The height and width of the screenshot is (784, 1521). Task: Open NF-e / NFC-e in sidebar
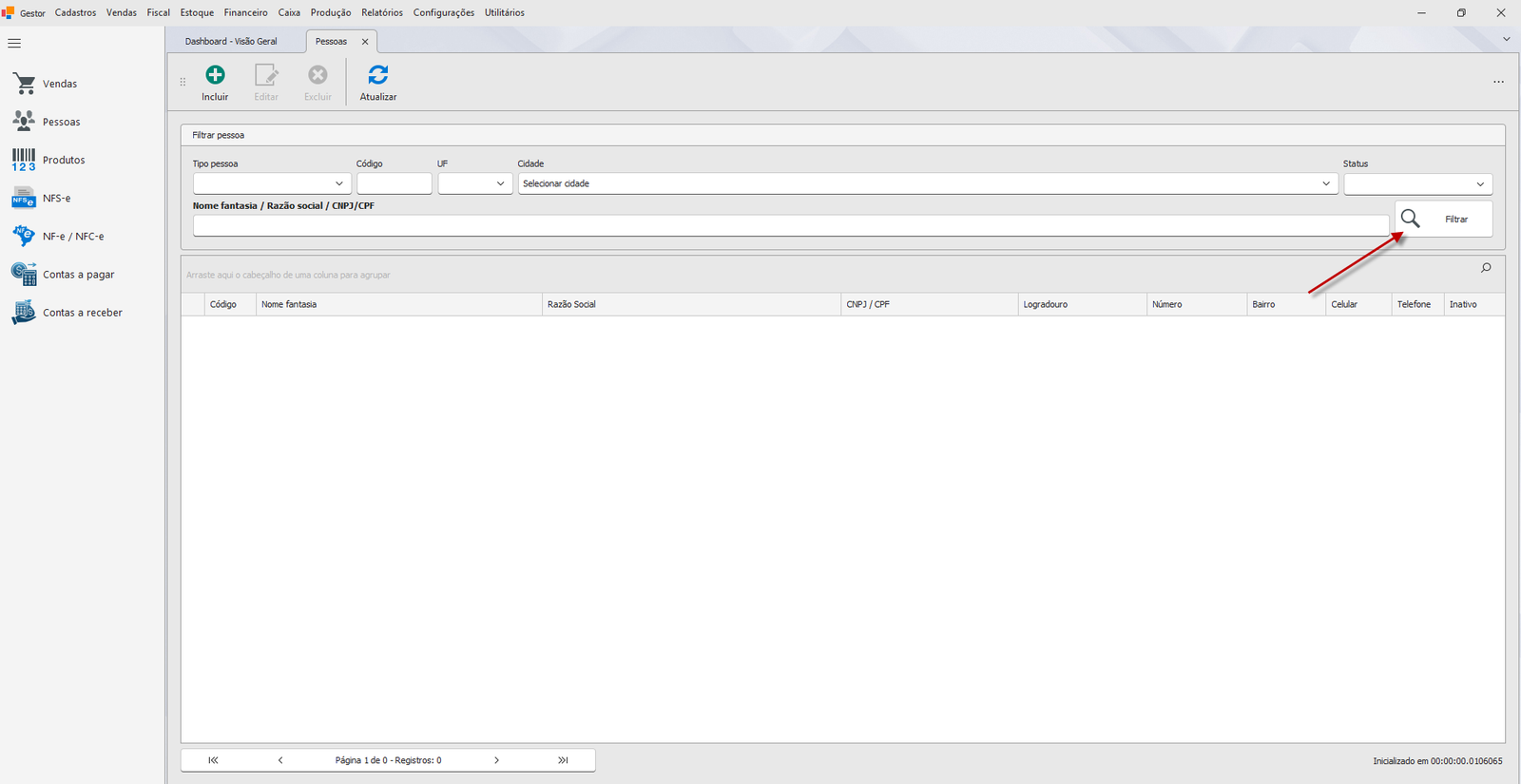click(x=58, y=236)
